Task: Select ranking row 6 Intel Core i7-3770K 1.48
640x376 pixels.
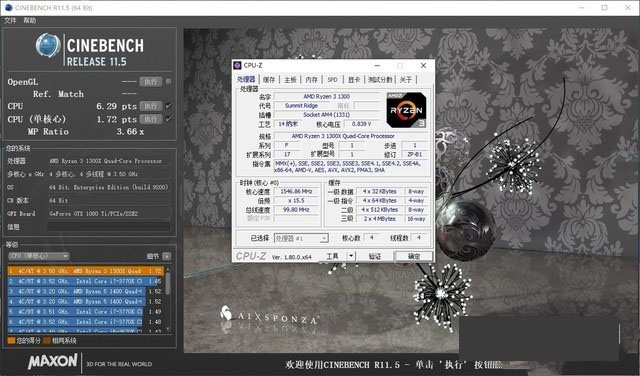Action: tap(86, 322)
